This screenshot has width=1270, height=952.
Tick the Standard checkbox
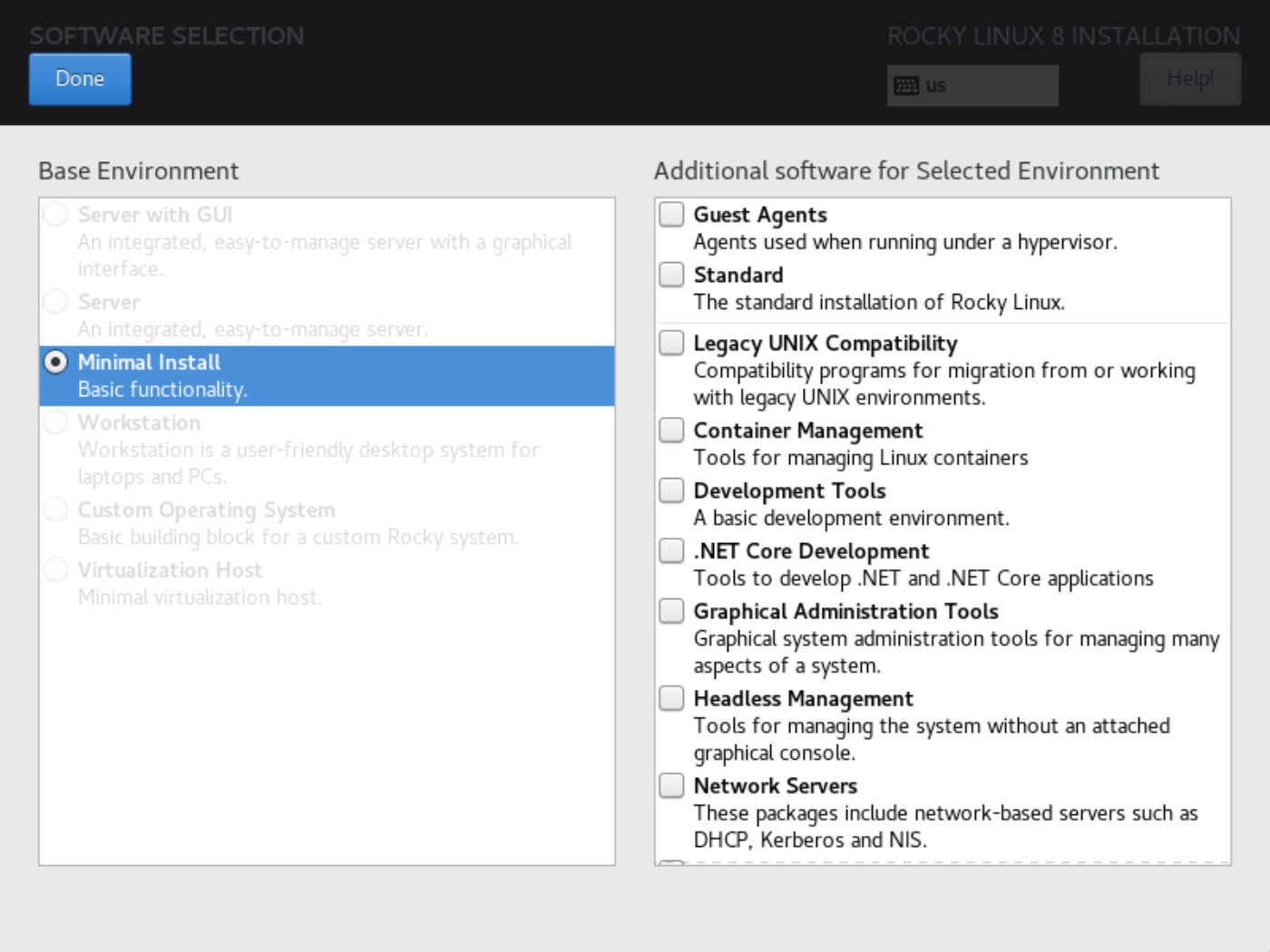[671, 274]
